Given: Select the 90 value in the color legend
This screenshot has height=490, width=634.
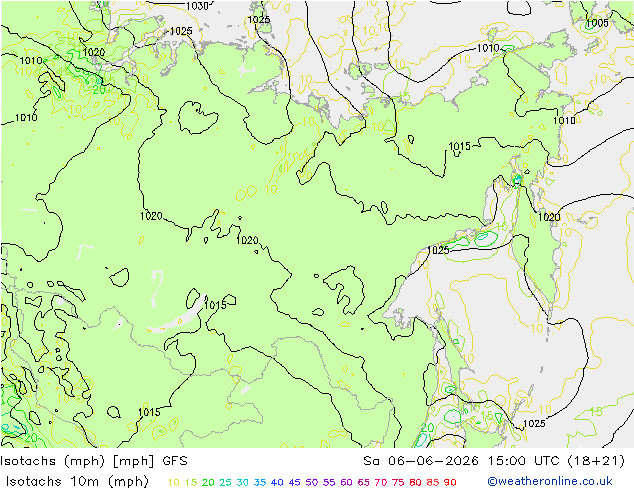Looking at the screenshot, I should [450, 482].
